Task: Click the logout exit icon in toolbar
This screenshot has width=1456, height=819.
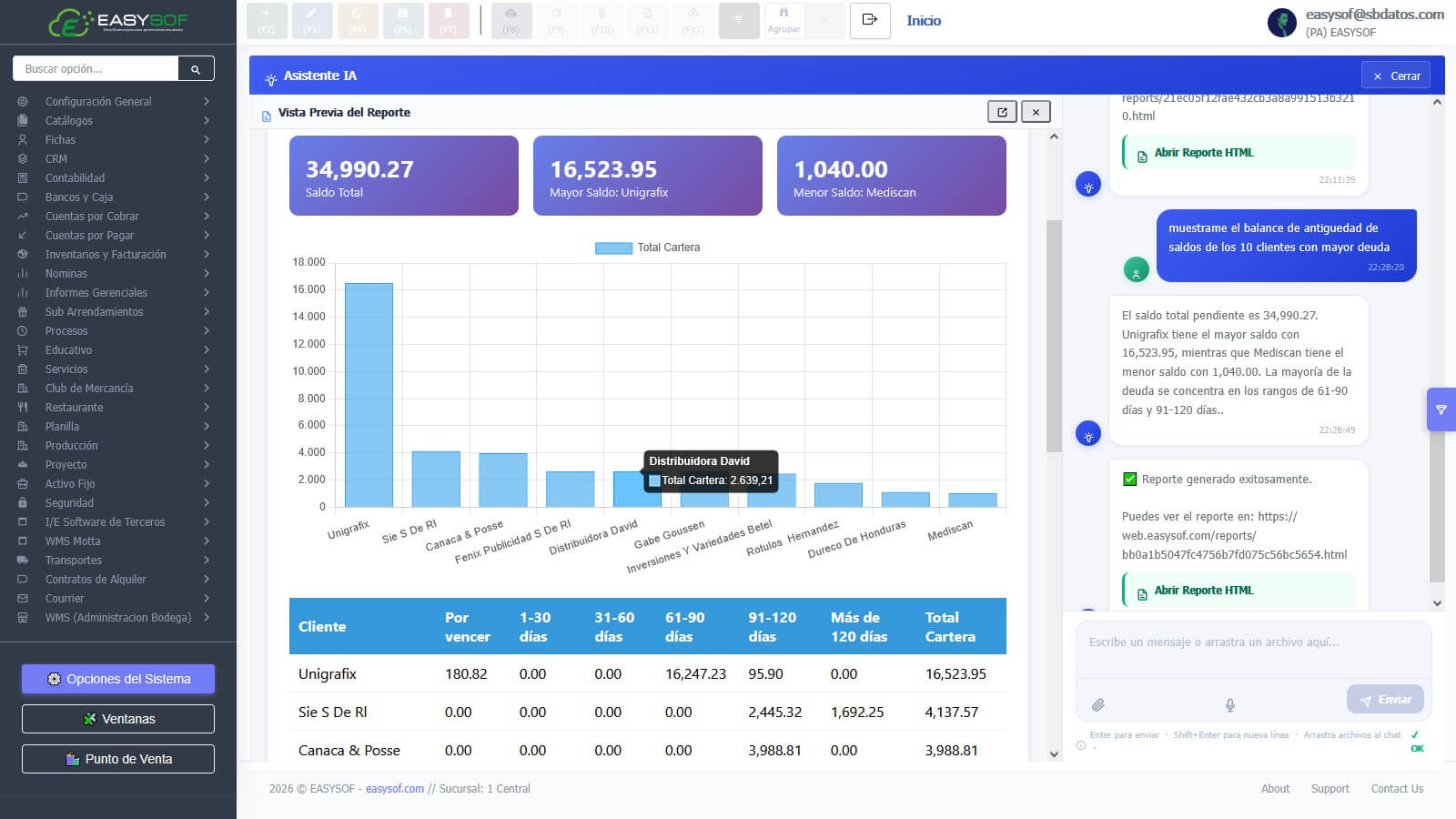Action: coord(870,20)
